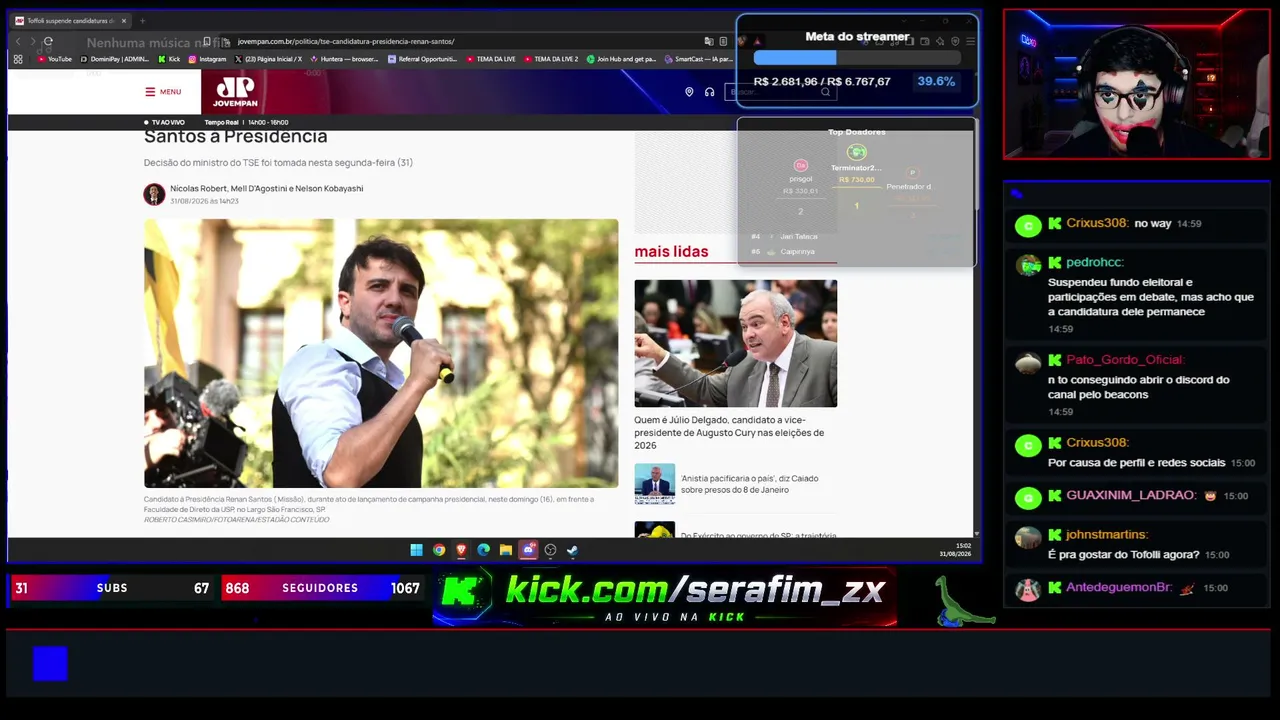Open the YouTube bookmark
The height and width of the screenshot is (720, 1280).
coord(55,59)
